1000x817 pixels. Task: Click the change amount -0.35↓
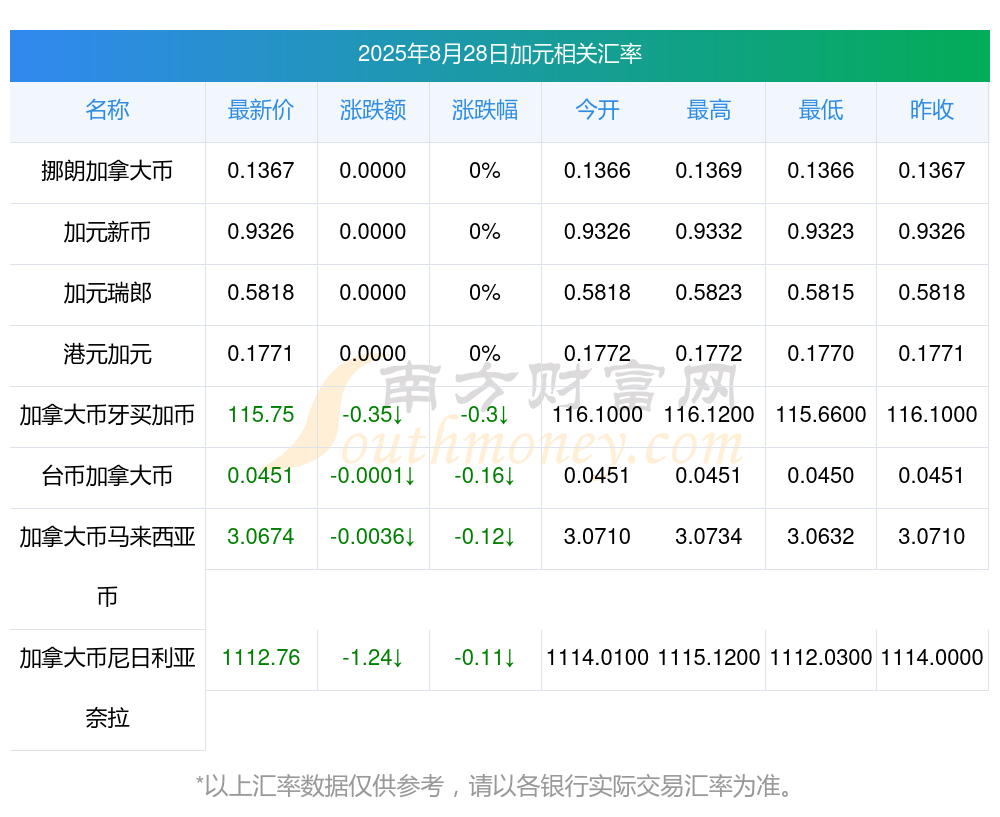[x=372, y=415]
